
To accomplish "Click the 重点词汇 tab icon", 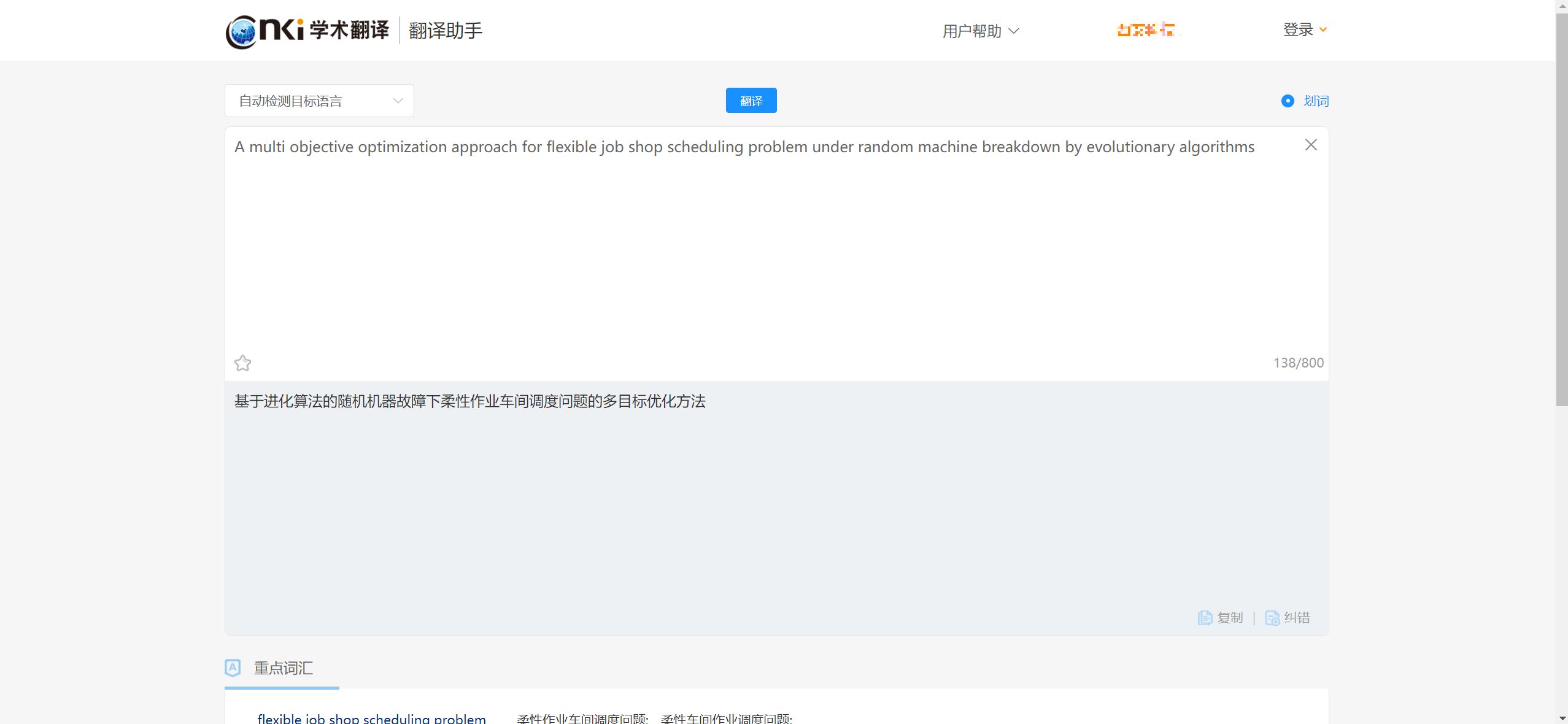I will 233,668.
